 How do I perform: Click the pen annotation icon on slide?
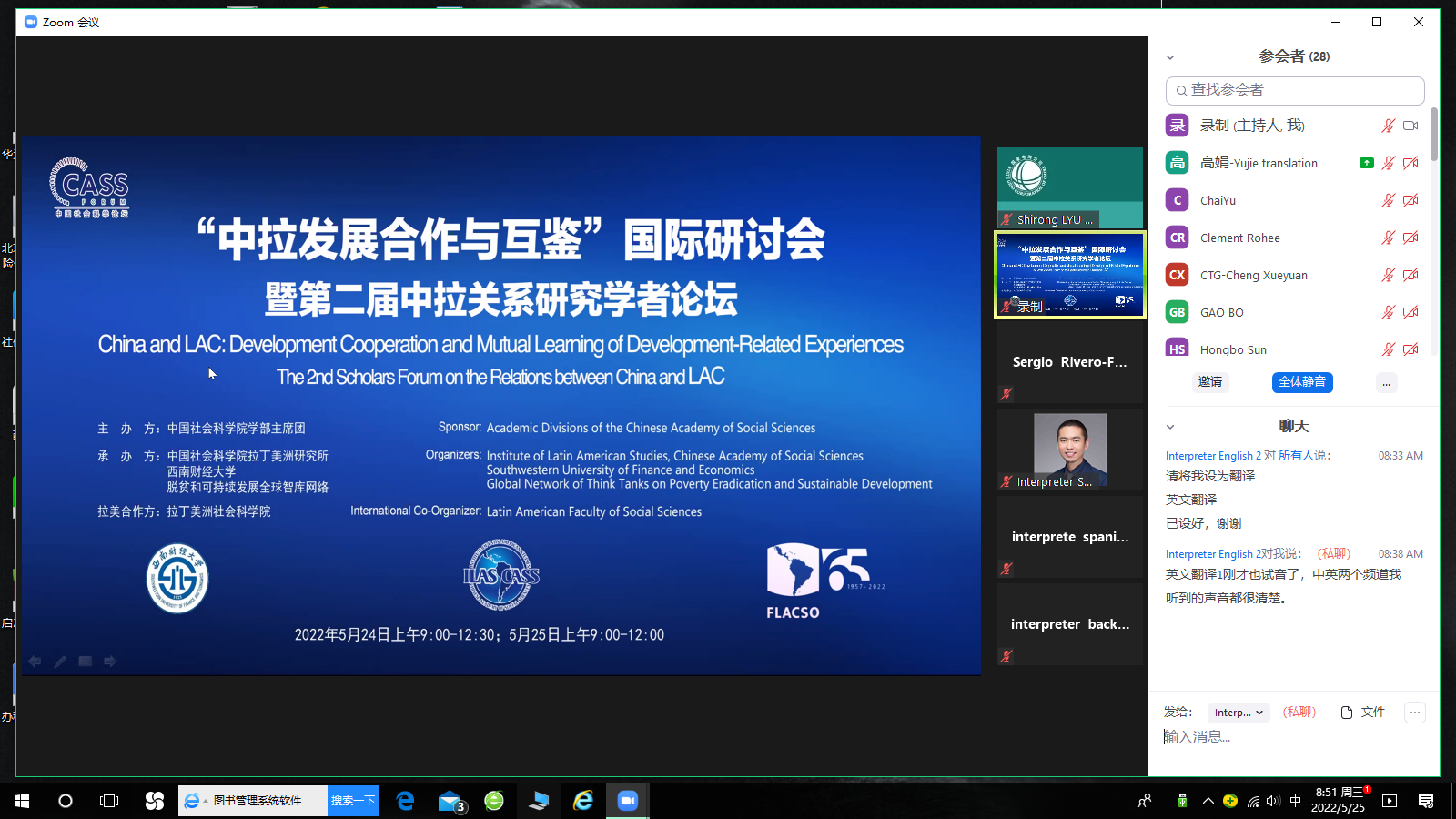pos(60,662)
